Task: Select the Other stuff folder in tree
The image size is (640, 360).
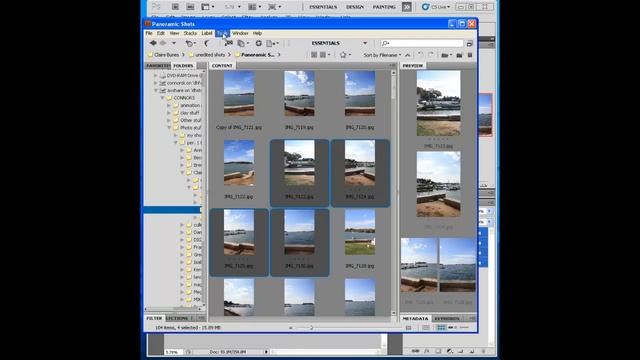Action: 187,120
